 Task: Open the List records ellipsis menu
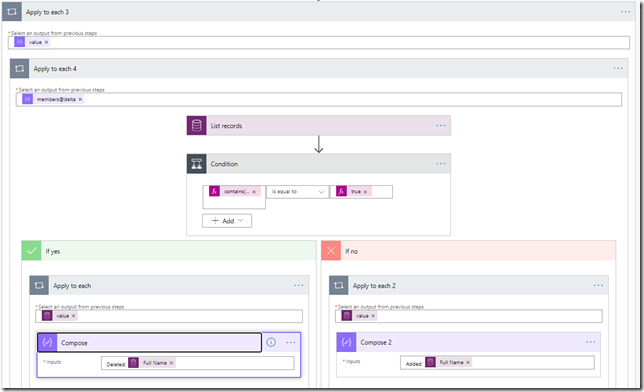(441, 126)
